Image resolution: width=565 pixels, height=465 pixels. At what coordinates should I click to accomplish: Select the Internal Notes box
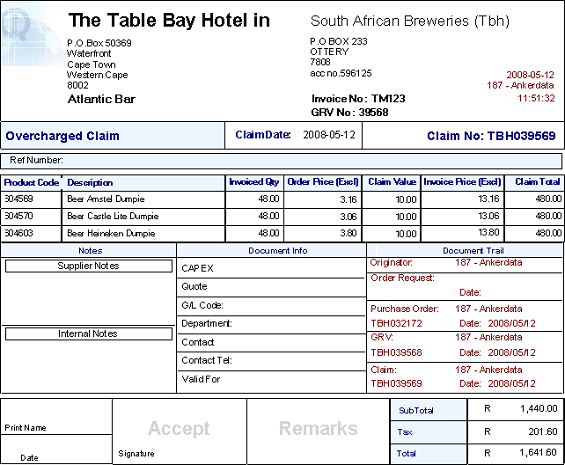pos(89,334)
